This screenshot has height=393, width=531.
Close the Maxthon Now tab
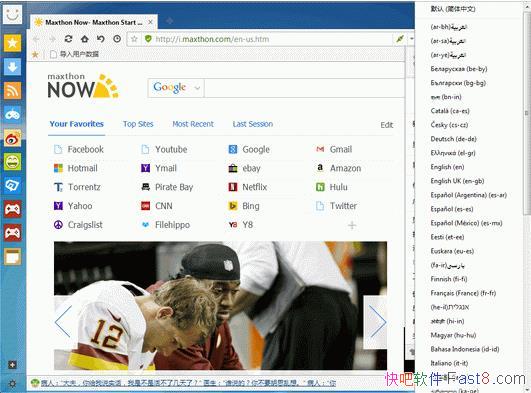click(x=150, y=22)
